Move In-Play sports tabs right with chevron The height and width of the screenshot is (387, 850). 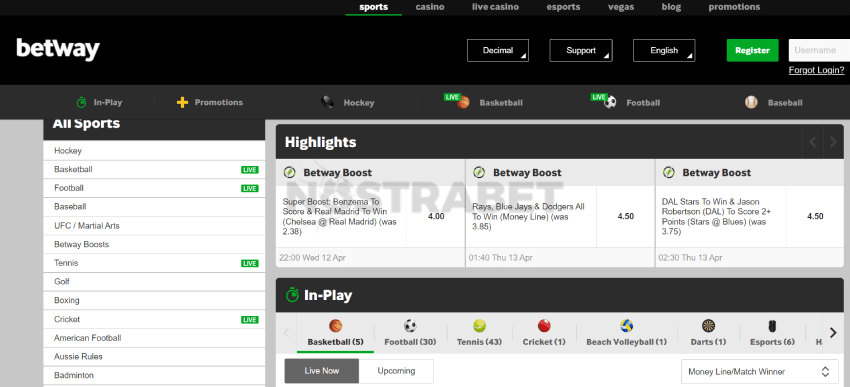(x=833, y=332)
